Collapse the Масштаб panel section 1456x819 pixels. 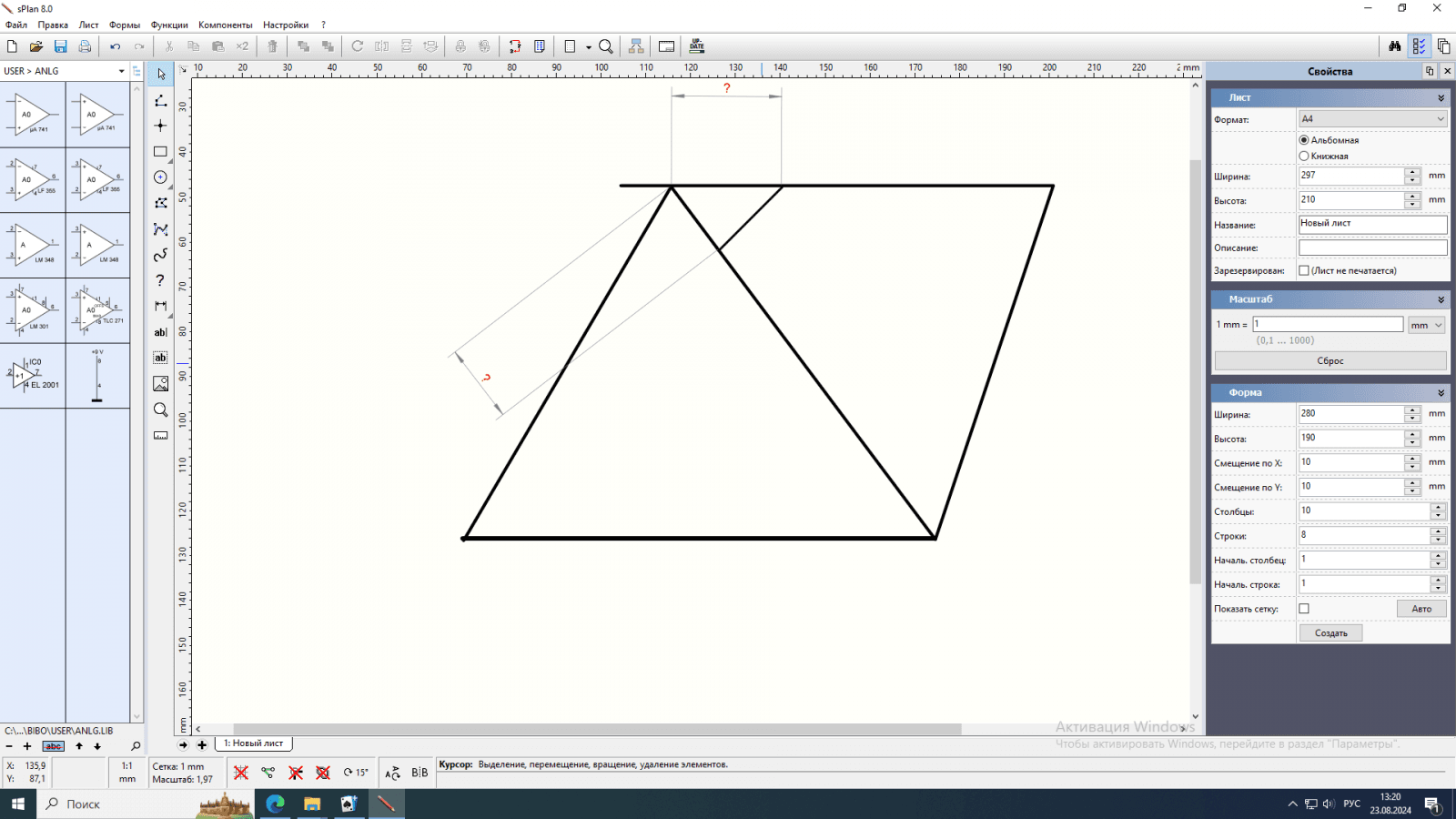(1441, 299)
